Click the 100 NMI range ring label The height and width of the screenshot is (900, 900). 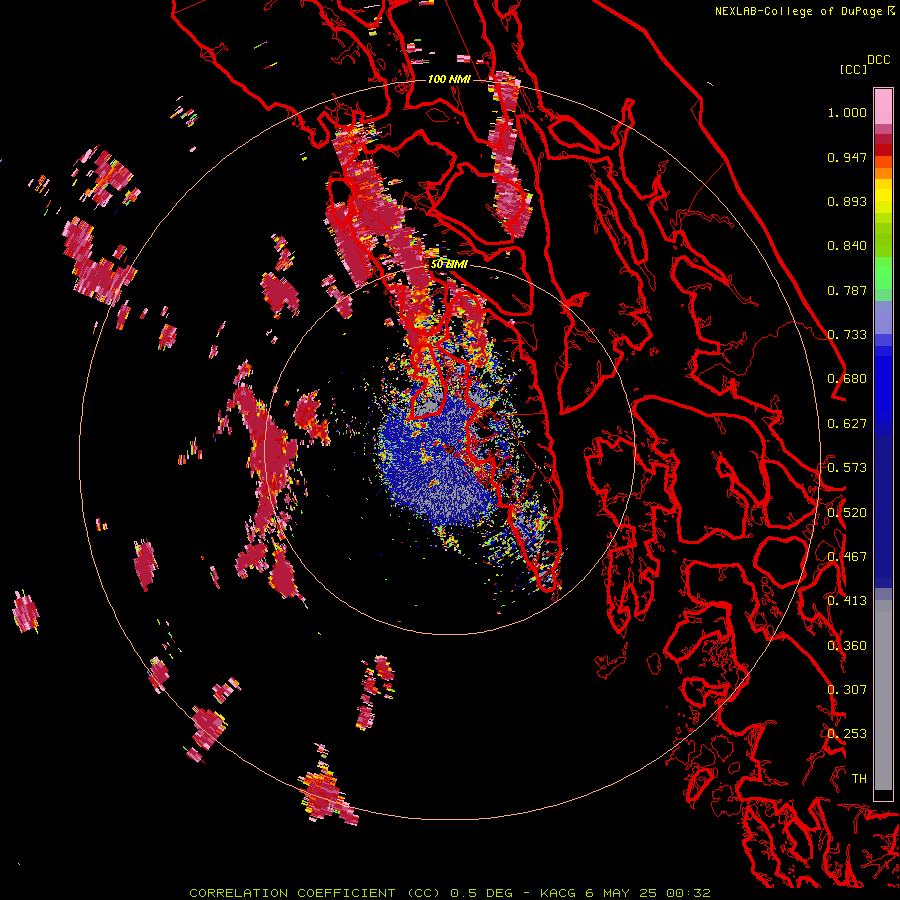tap(449, 79)
